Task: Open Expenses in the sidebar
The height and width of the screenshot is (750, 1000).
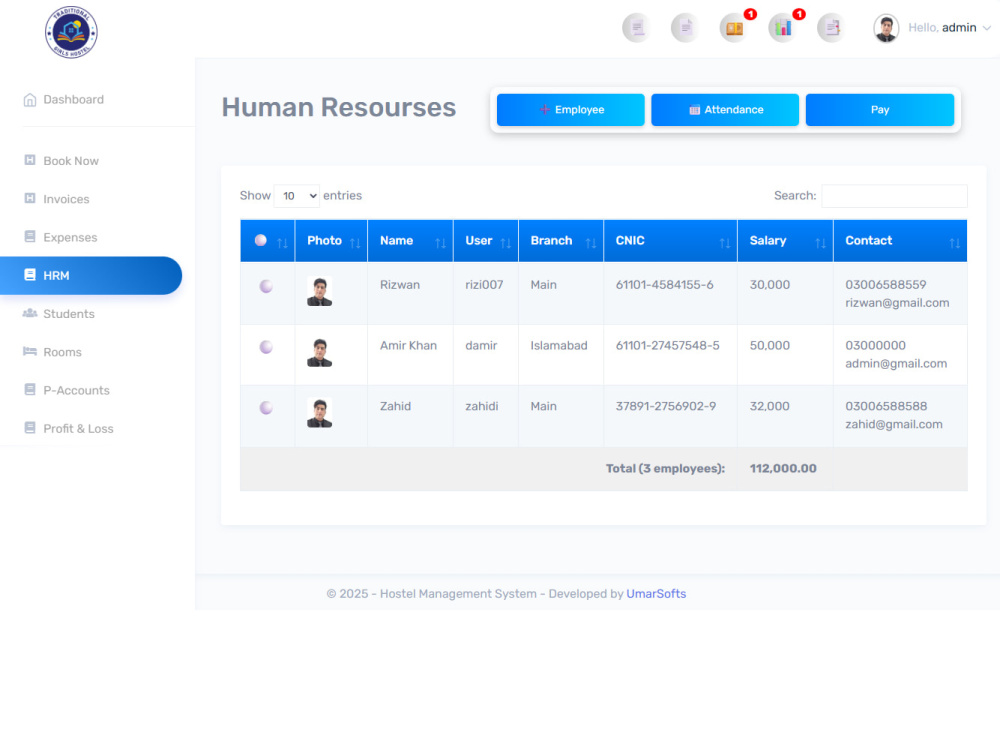Action: pos(70,237)
